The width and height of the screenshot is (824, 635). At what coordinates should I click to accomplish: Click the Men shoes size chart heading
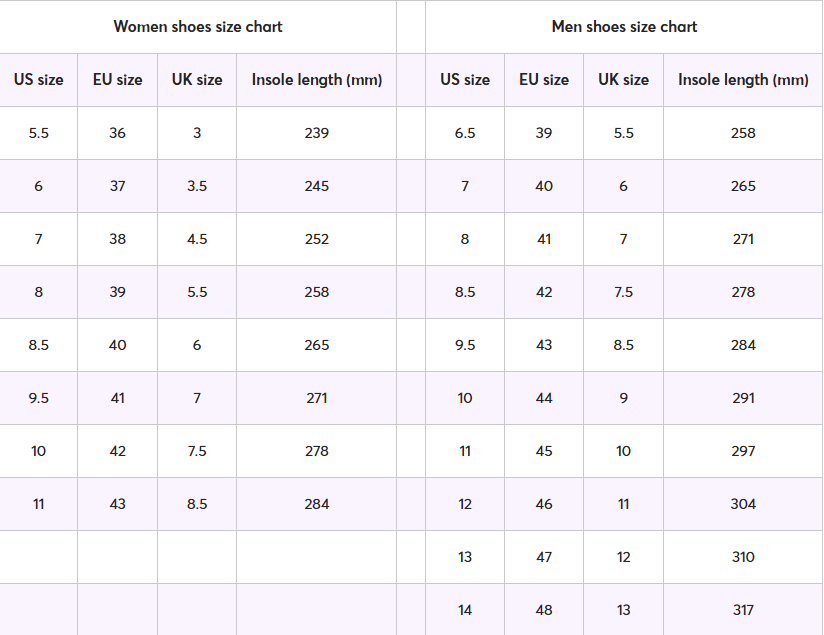click(x=624, y=27)
